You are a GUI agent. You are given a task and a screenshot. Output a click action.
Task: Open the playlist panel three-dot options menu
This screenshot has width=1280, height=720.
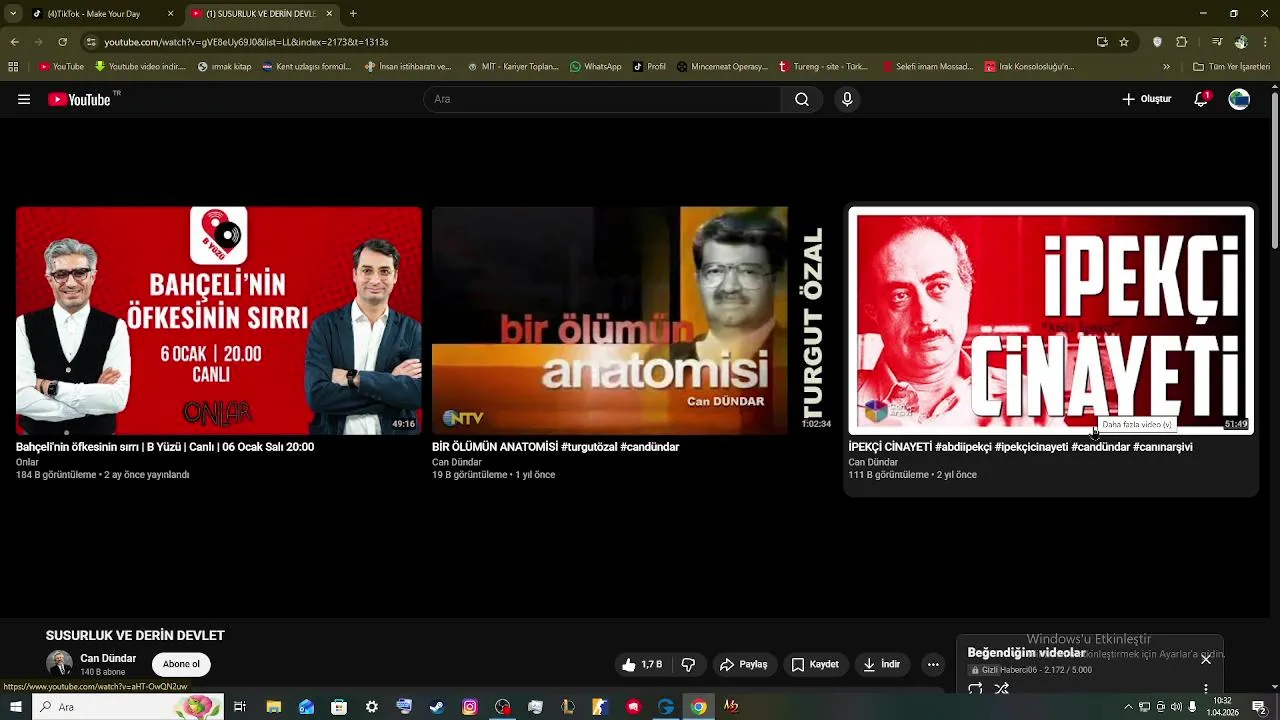click(1206, 688)
